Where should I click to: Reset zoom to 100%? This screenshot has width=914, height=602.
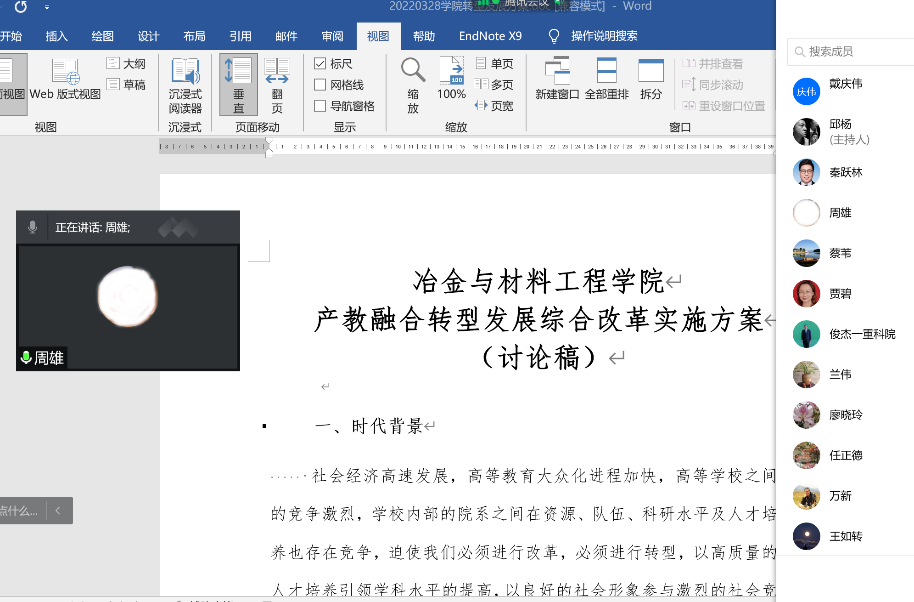click(451, 80)
